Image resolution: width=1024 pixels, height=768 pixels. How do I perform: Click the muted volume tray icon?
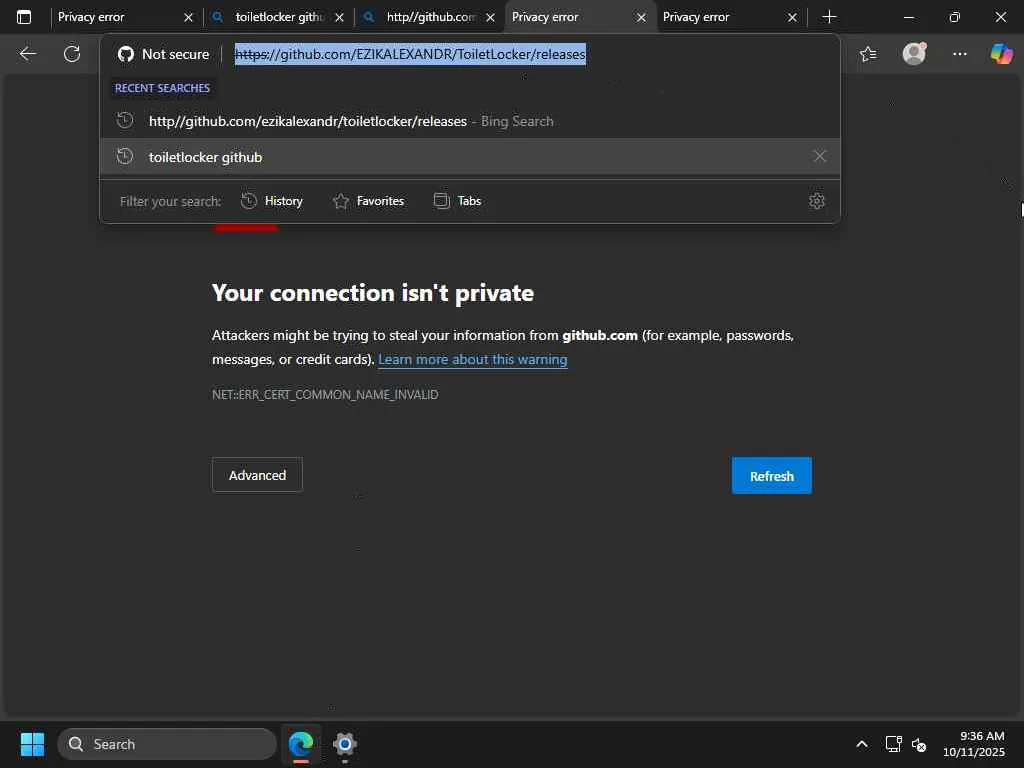[x=919, y=744]
